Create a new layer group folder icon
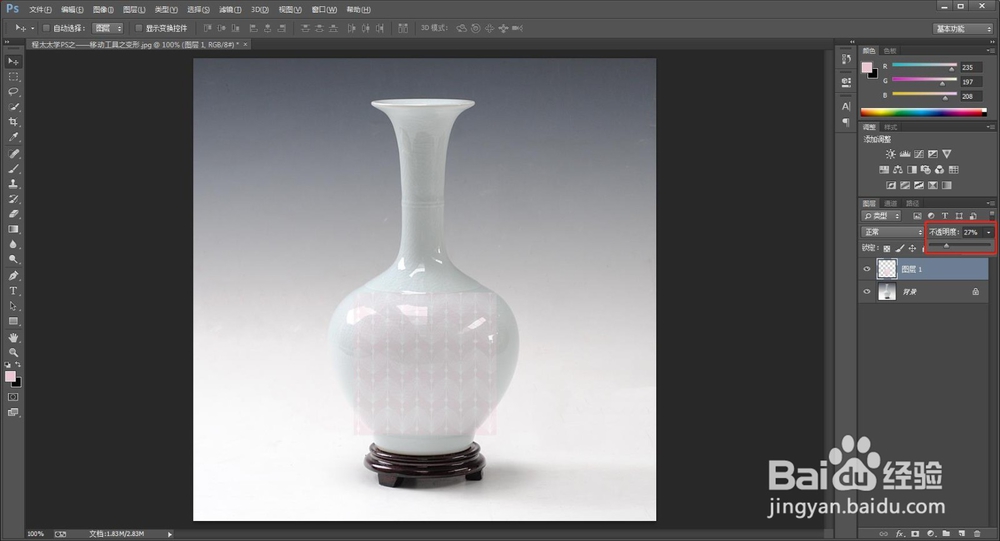 (946, 534)
